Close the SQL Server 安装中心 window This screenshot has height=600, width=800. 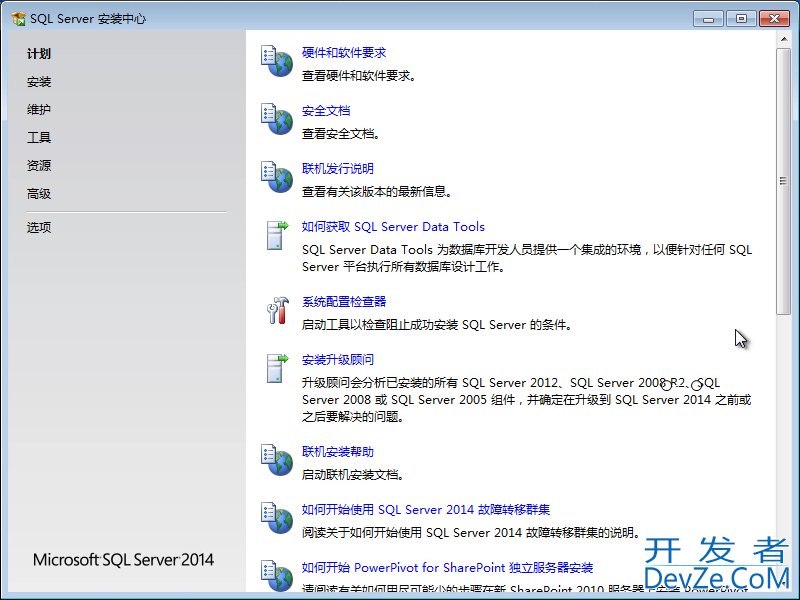[x=774, y=19]
